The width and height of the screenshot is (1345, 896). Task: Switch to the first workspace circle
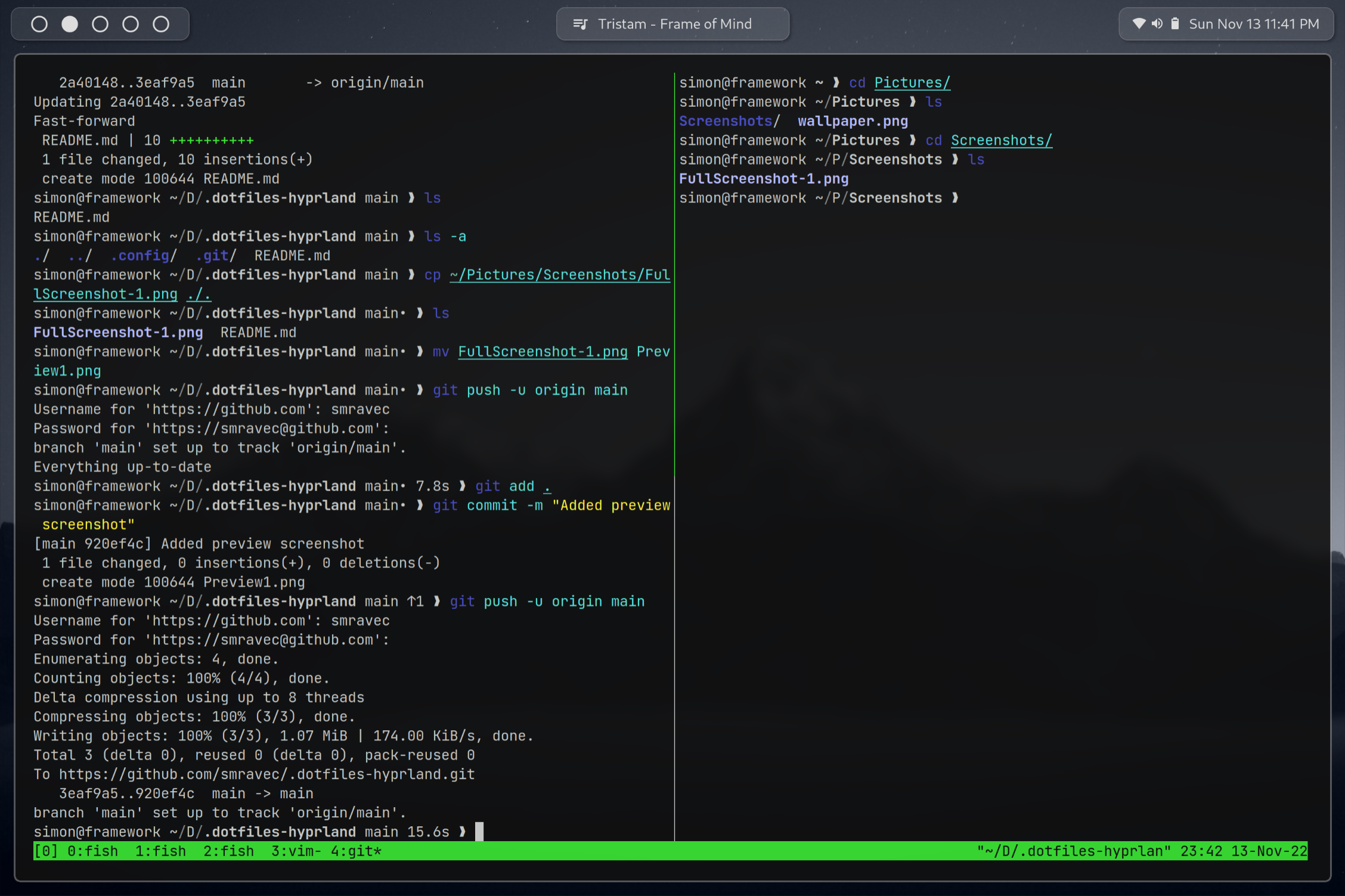[x=39, y=24]
